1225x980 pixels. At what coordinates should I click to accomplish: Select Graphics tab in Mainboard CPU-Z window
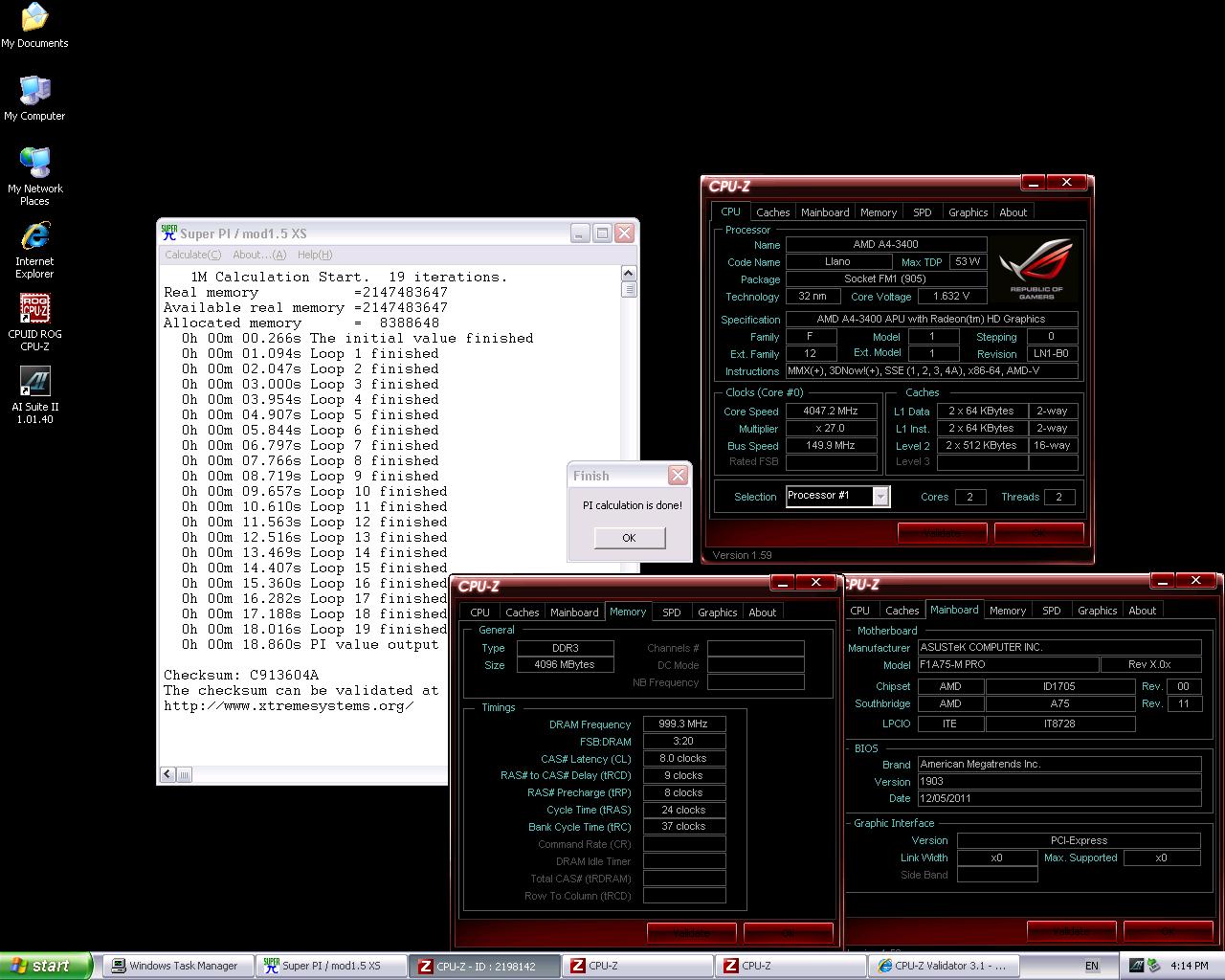pos(1097,611)
